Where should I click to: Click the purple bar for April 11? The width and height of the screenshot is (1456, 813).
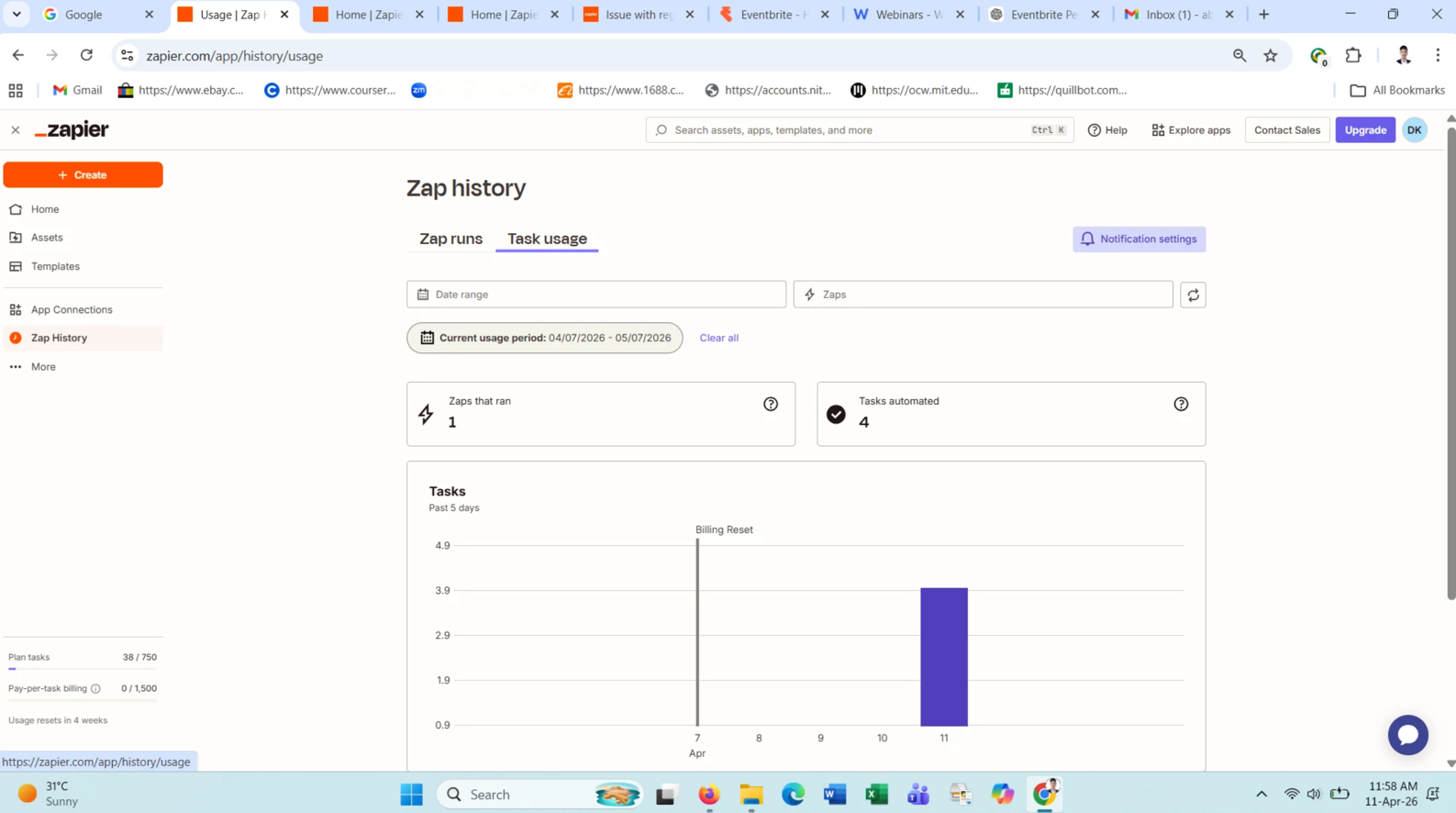point(944,656)
